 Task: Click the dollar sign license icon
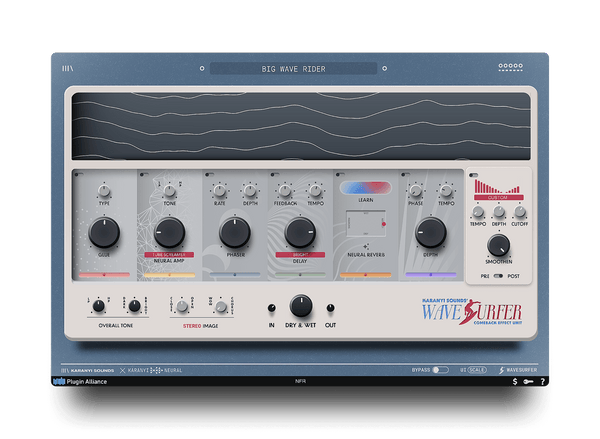[514, 381]
